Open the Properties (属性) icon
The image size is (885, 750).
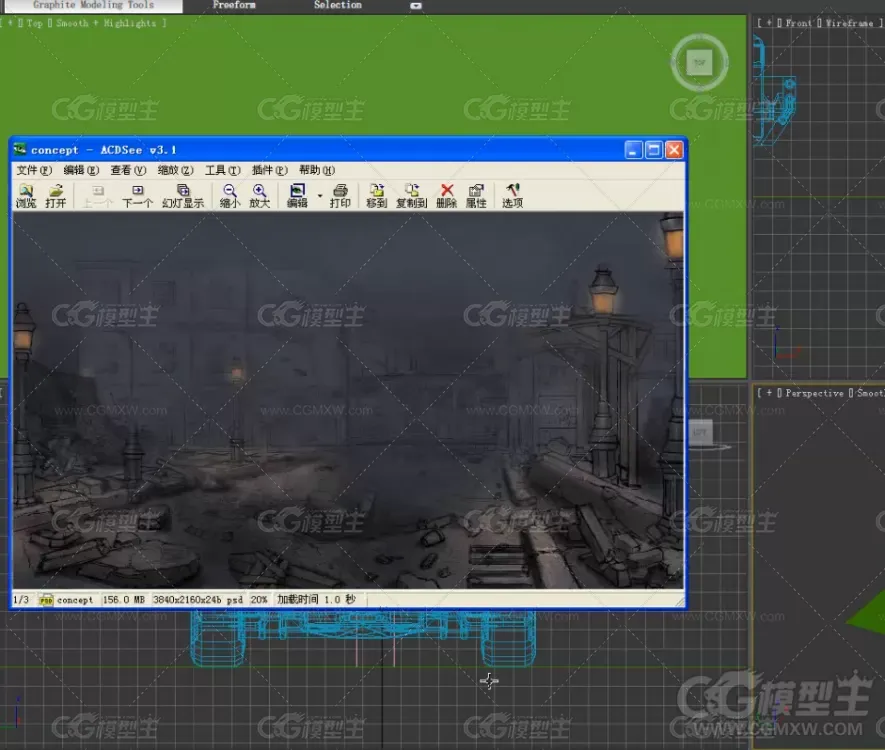tap(476, 196)
